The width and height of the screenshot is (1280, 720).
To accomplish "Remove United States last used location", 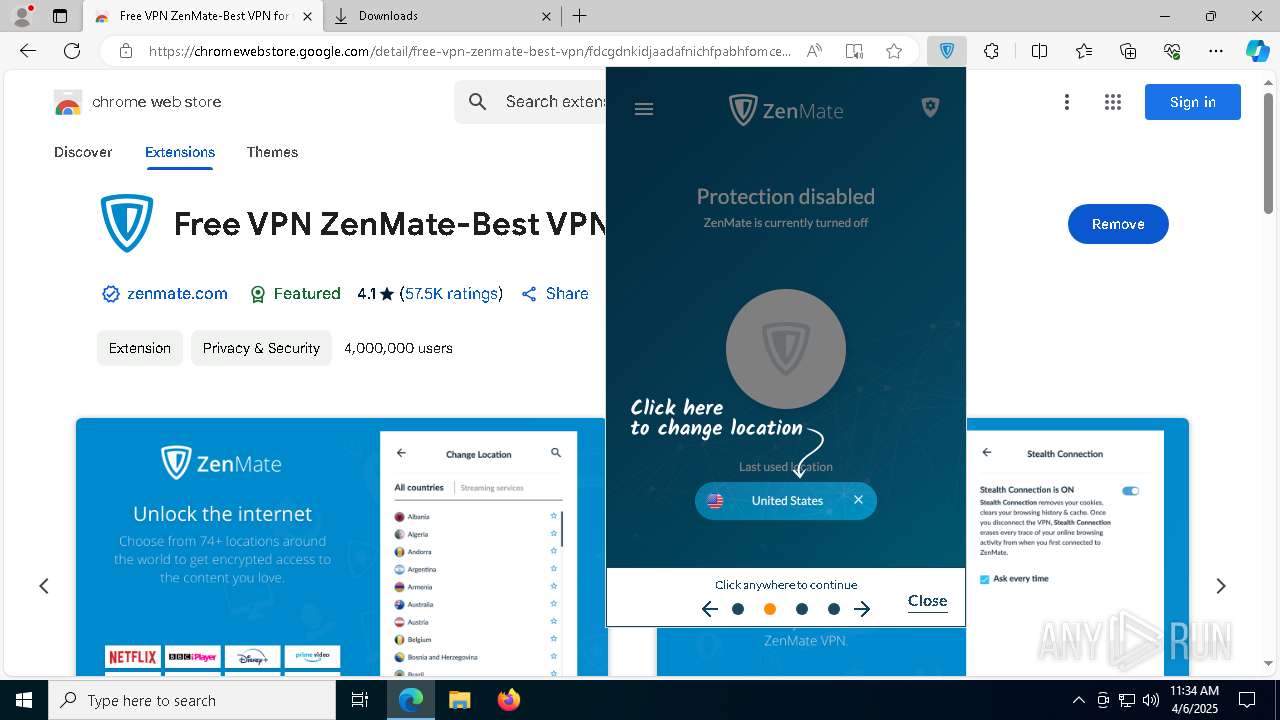I will tap(858, 500).
